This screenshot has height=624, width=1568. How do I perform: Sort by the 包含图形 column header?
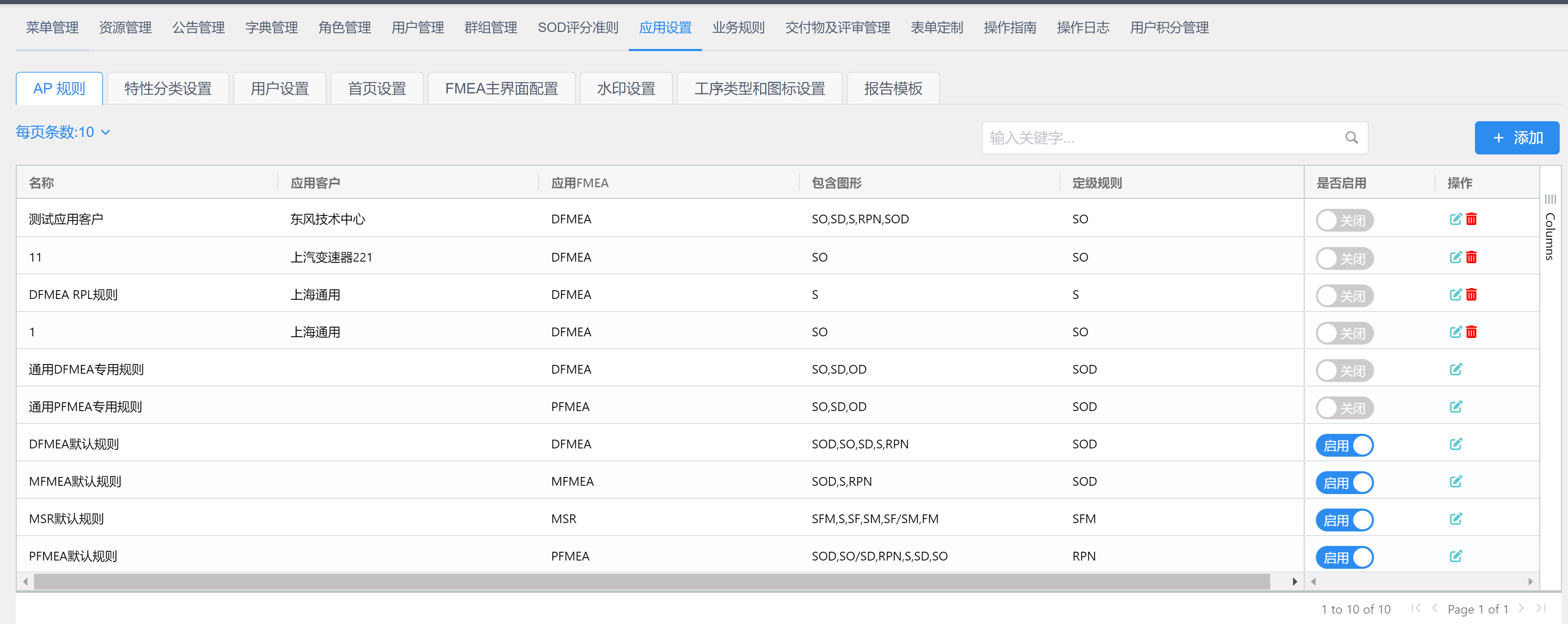click(x=837, y=183)
